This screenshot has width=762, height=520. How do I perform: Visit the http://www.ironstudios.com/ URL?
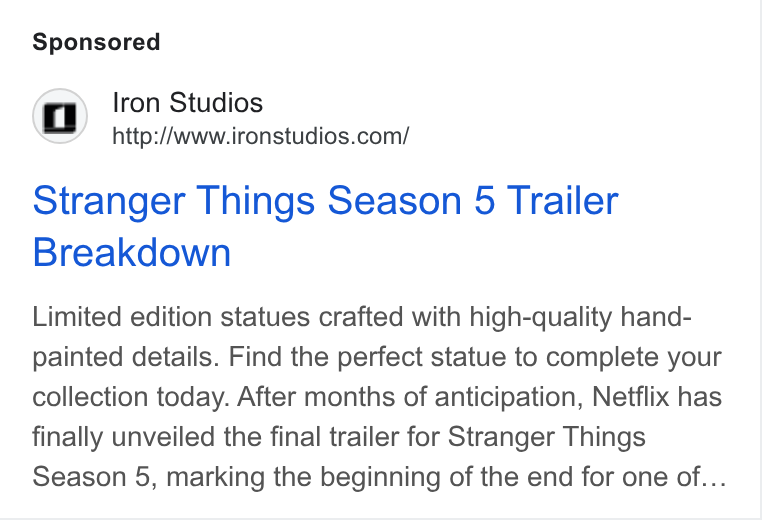[x=260, y=136]
